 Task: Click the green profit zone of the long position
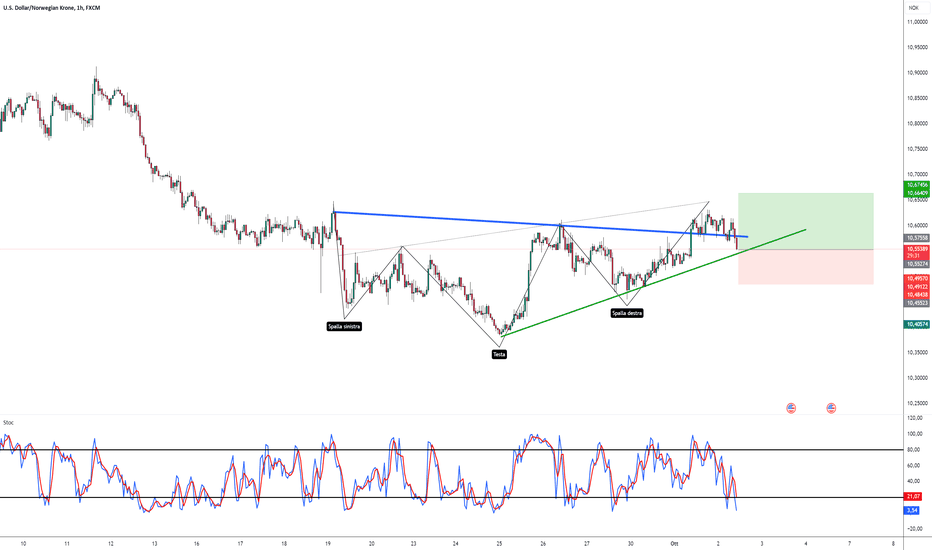805,221
